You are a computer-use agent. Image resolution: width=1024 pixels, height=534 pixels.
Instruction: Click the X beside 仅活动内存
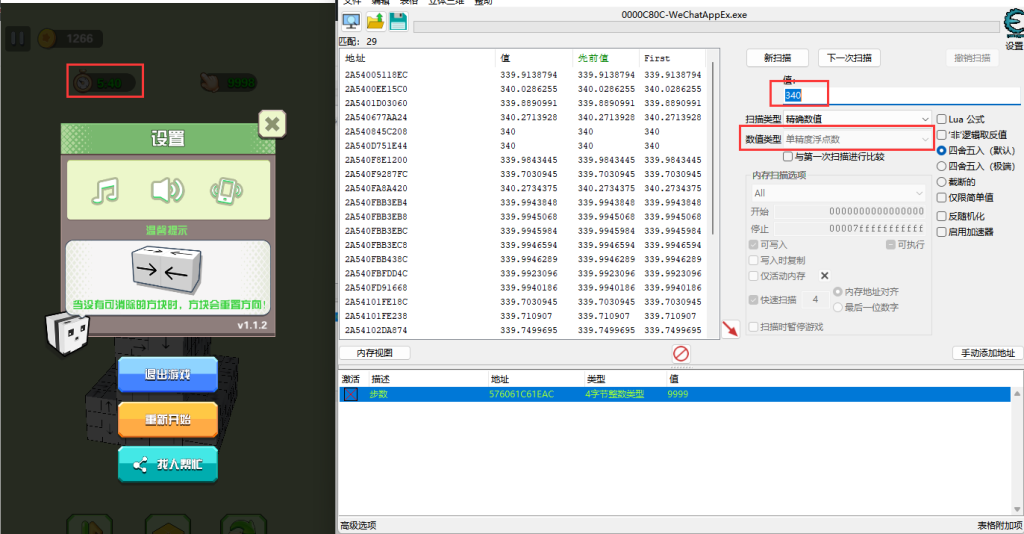point(825,275)
